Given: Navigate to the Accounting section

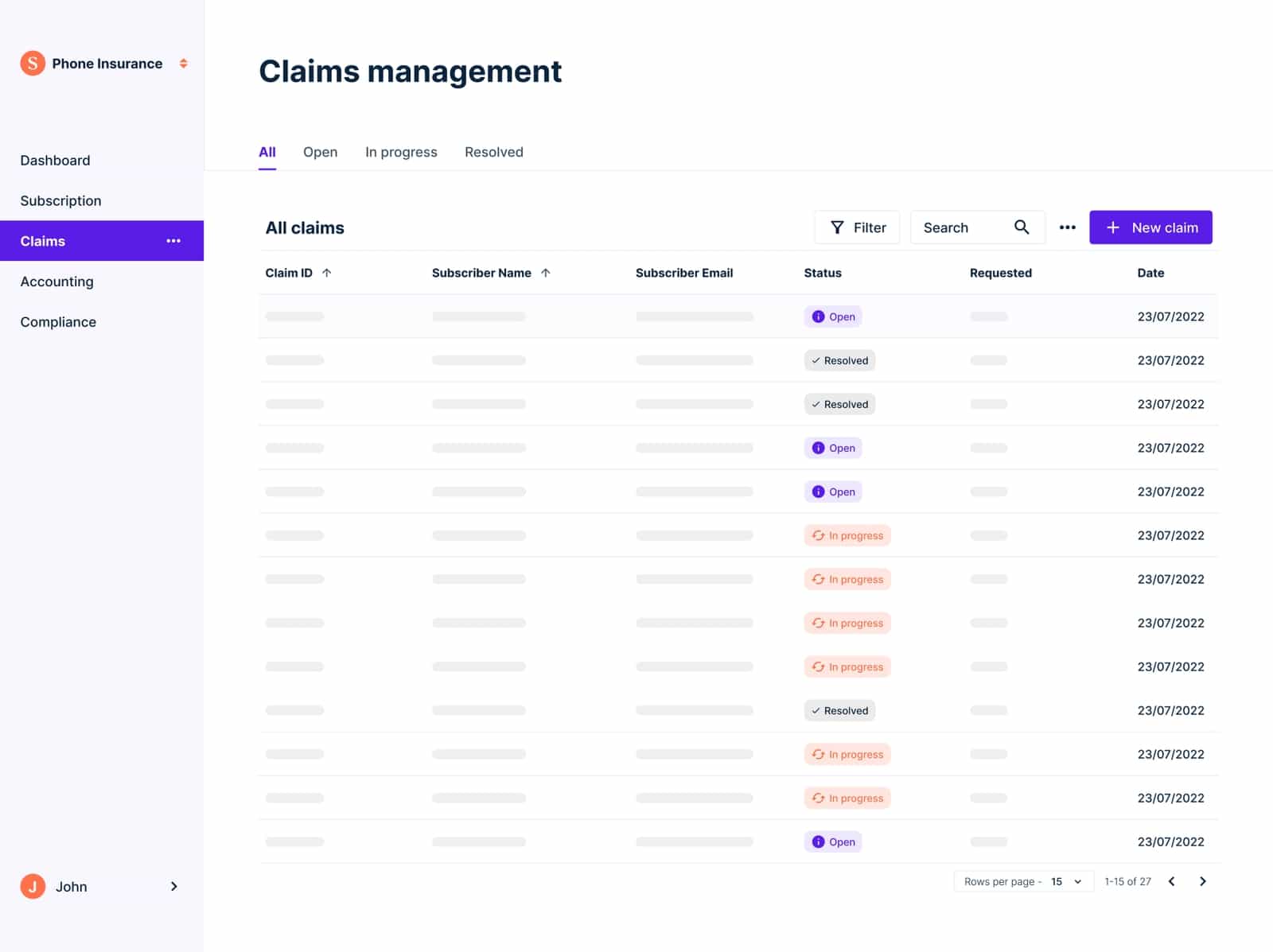Looking at the screenshot, I should [x=56, y=281].
